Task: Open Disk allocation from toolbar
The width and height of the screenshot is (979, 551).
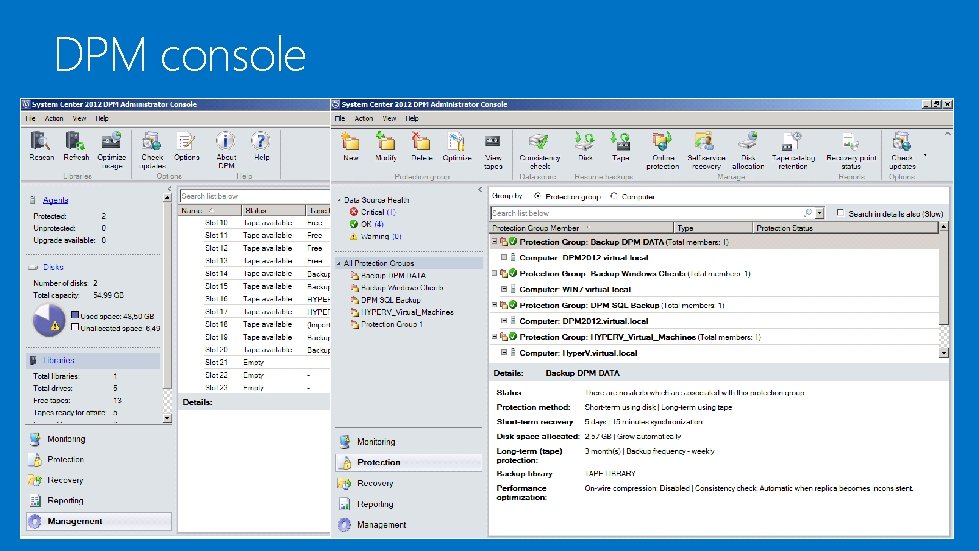Action: [x=747, y=142]
